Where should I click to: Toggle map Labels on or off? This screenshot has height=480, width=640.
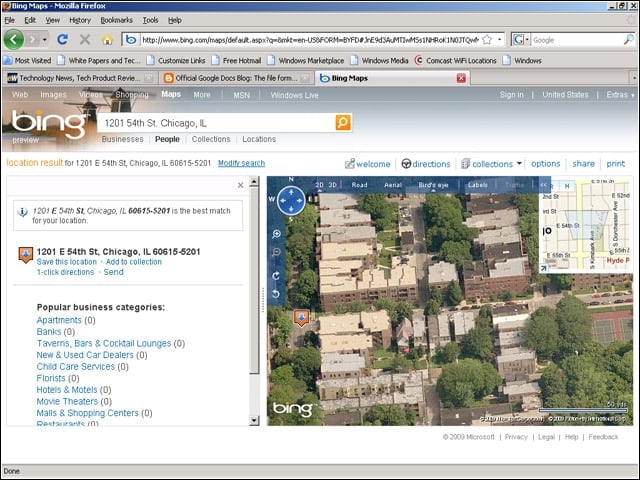478,185
